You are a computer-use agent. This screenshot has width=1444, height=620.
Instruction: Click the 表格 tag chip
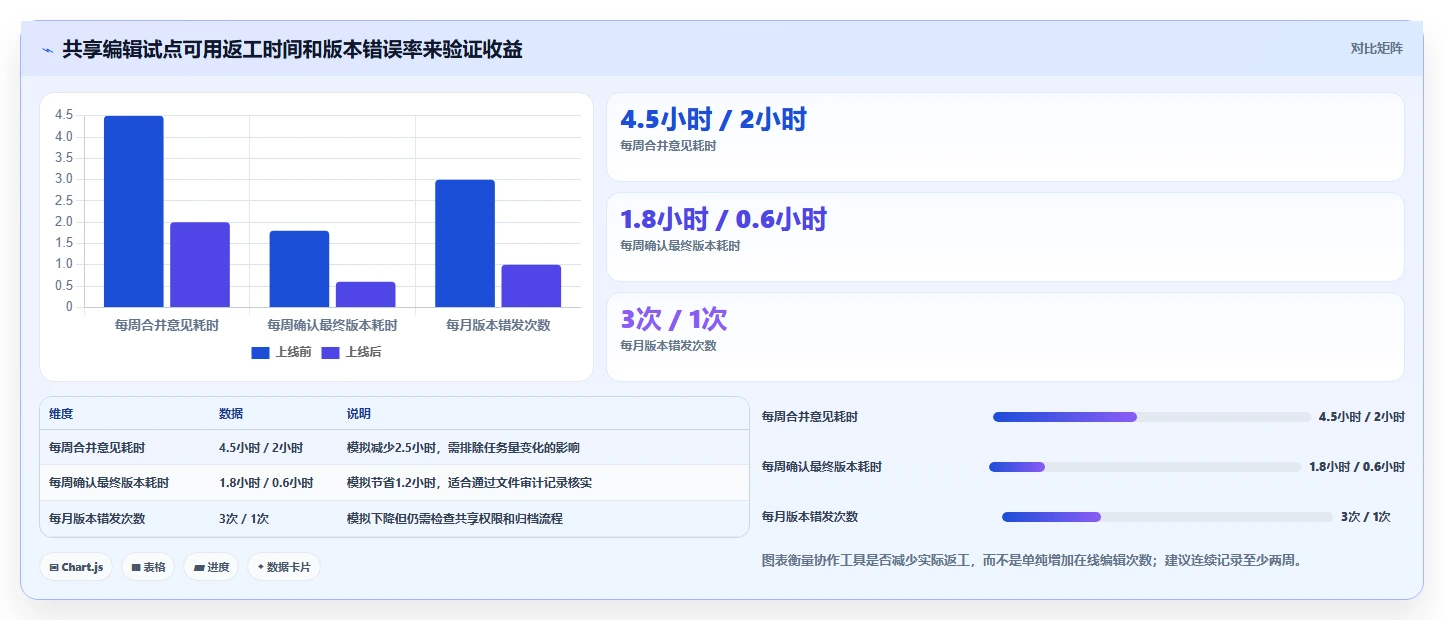click(148, 567)
